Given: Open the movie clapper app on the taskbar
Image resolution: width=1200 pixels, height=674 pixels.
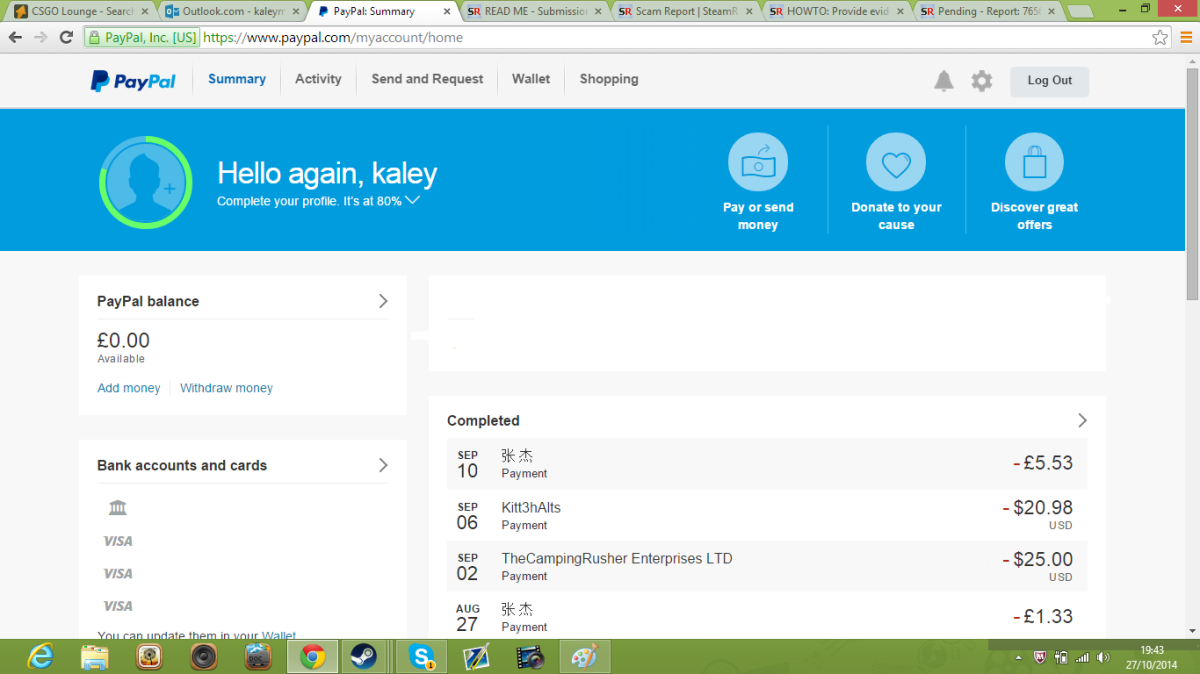Looking at the screenshot, I should pos(530,657).
